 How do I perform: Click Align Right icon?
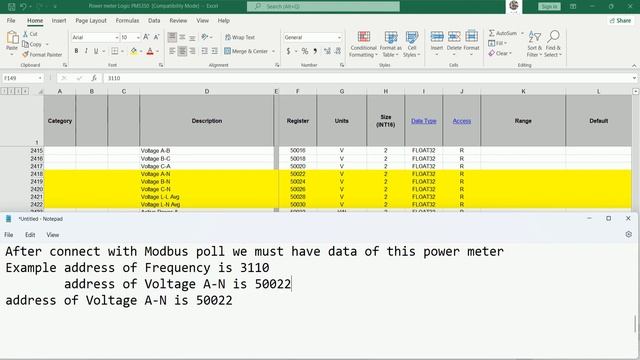pyautogui.click(x=192, y=51)
